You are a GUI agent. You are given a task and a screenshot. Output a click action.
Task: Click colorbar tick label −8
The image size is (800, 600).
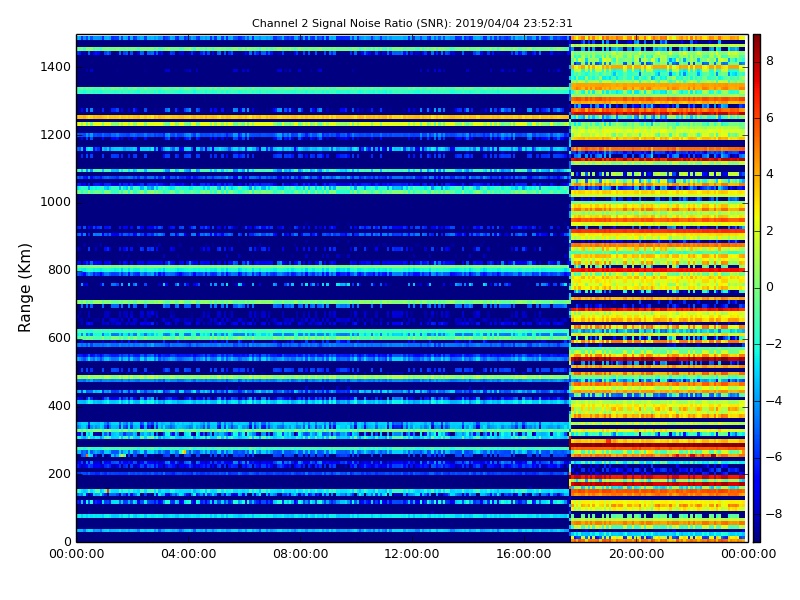coord(774,514)
